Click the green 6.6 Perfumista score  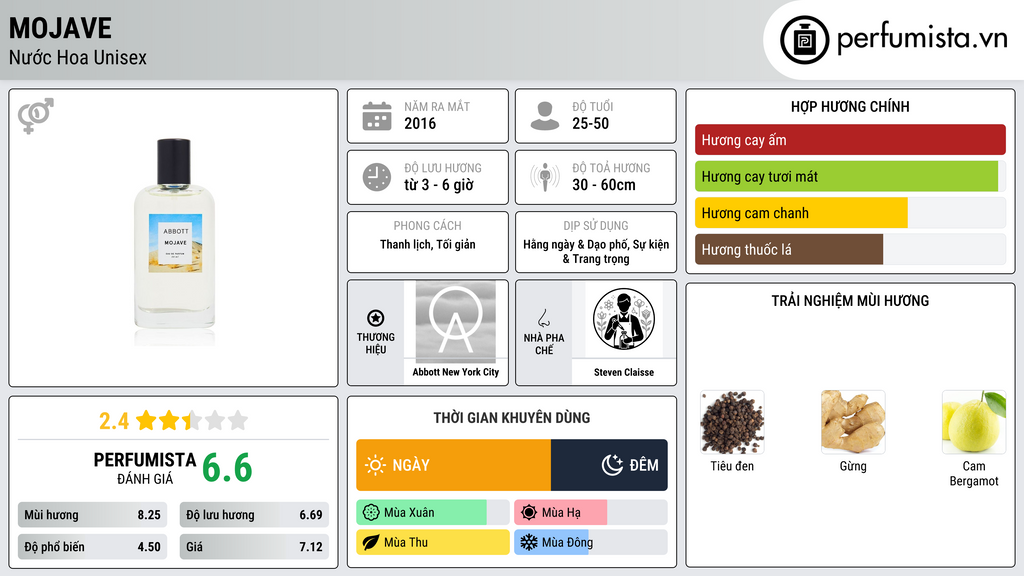click(x=227, y=468)
